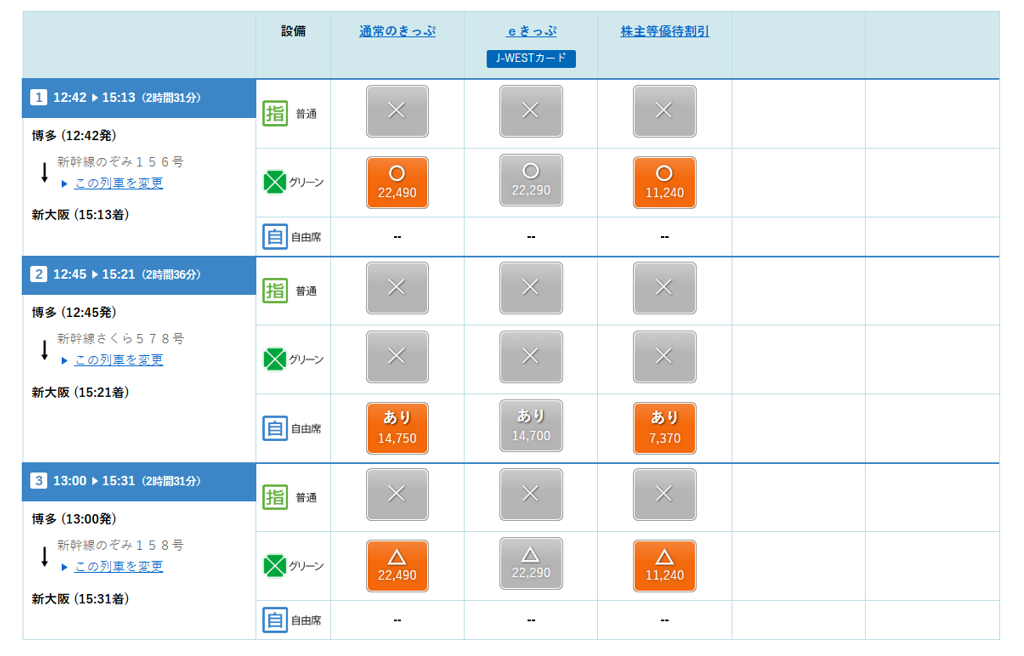This screenshot has width=1024, height=656.
Task: Select Sakura 578 non-reserved 14,750 regular ticket
Action: (x=397, y=428)
